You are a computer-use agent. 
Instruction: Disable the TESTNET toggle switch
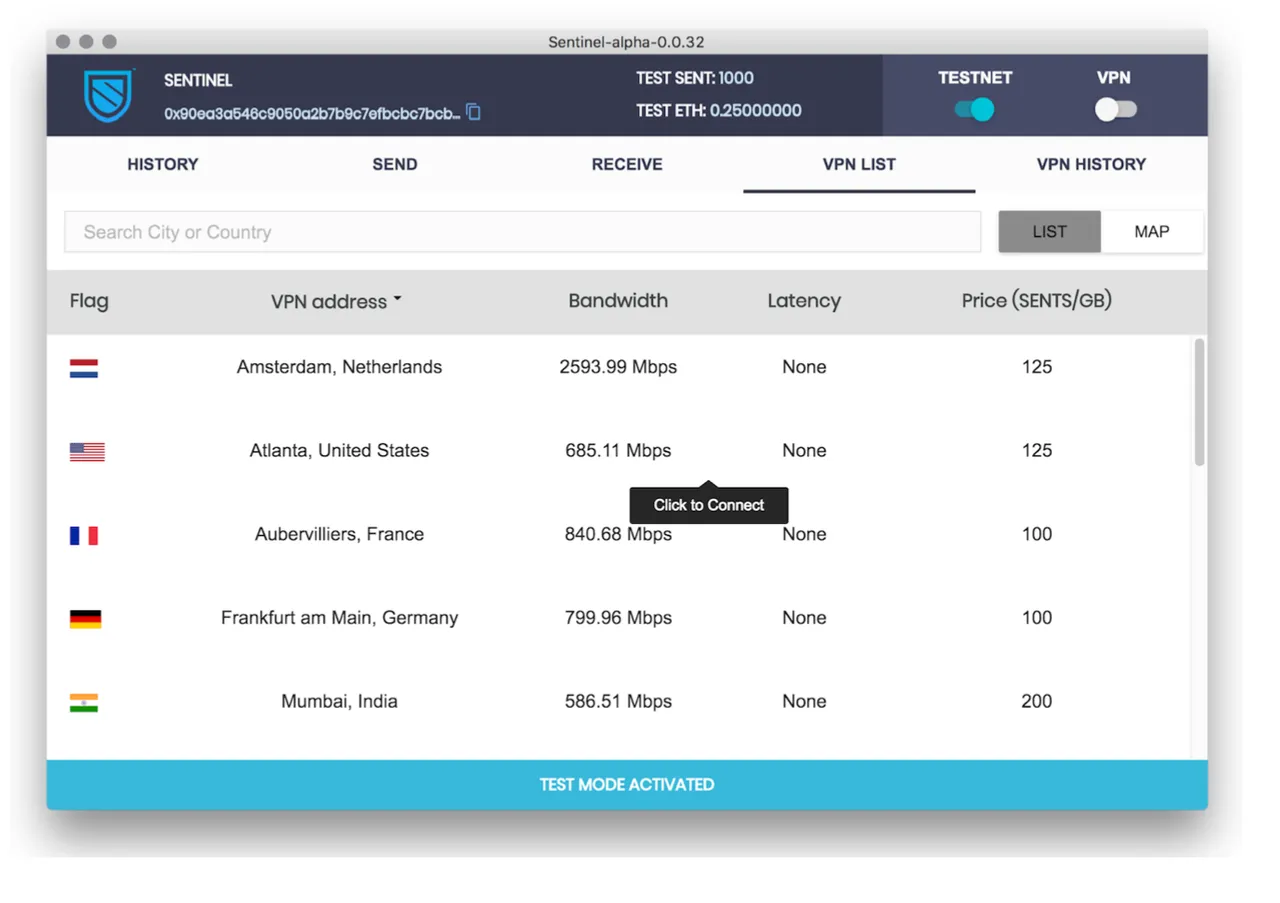(x=974, y=109)
